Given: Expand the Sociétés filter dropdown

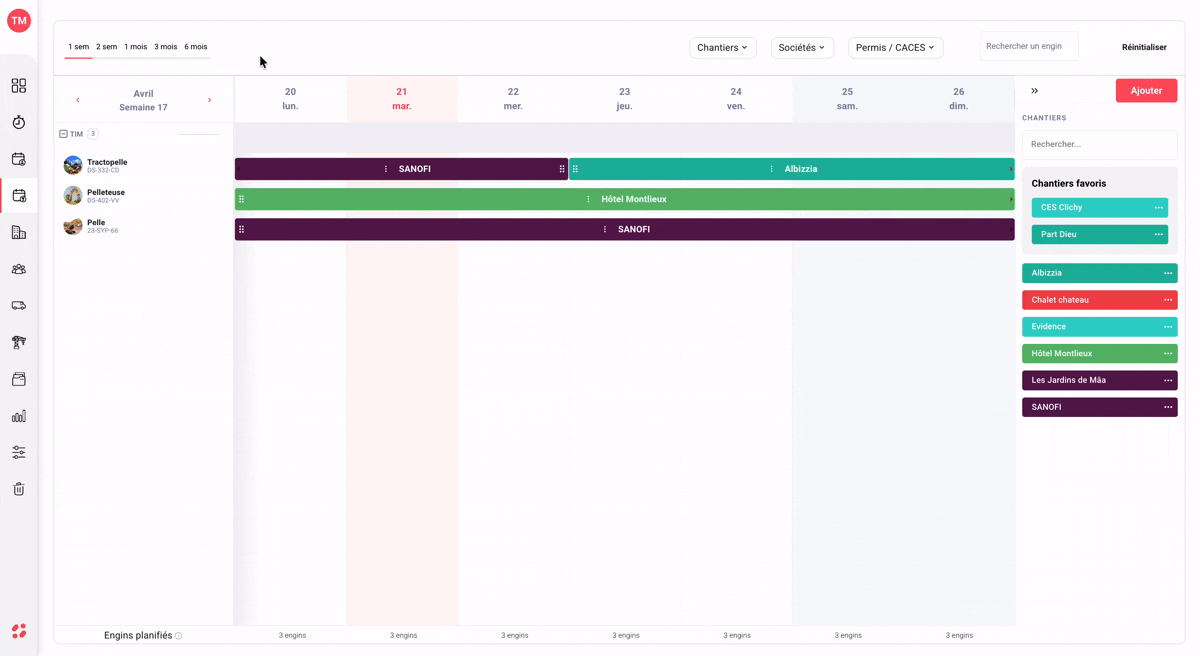Looking at the screenshot, I should (802, 47).
